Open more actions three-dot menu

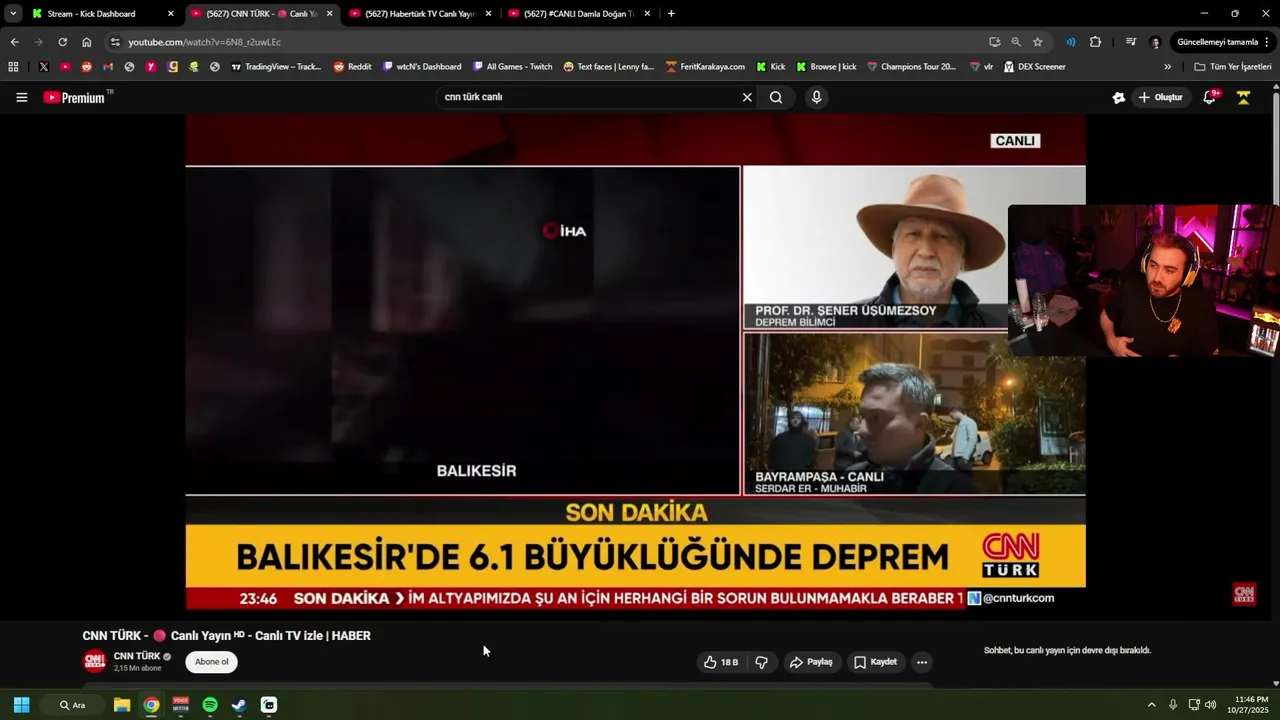click(x=922, y=662)
